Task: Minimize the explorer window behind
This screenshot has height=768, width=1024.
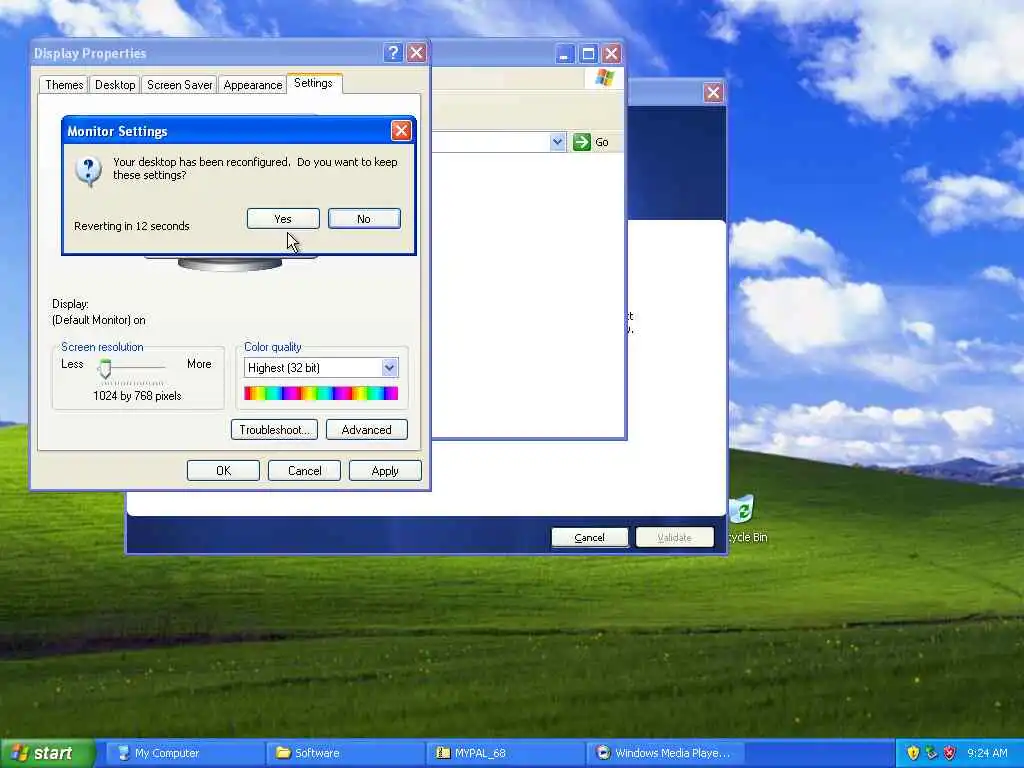Action: [564, 54]
